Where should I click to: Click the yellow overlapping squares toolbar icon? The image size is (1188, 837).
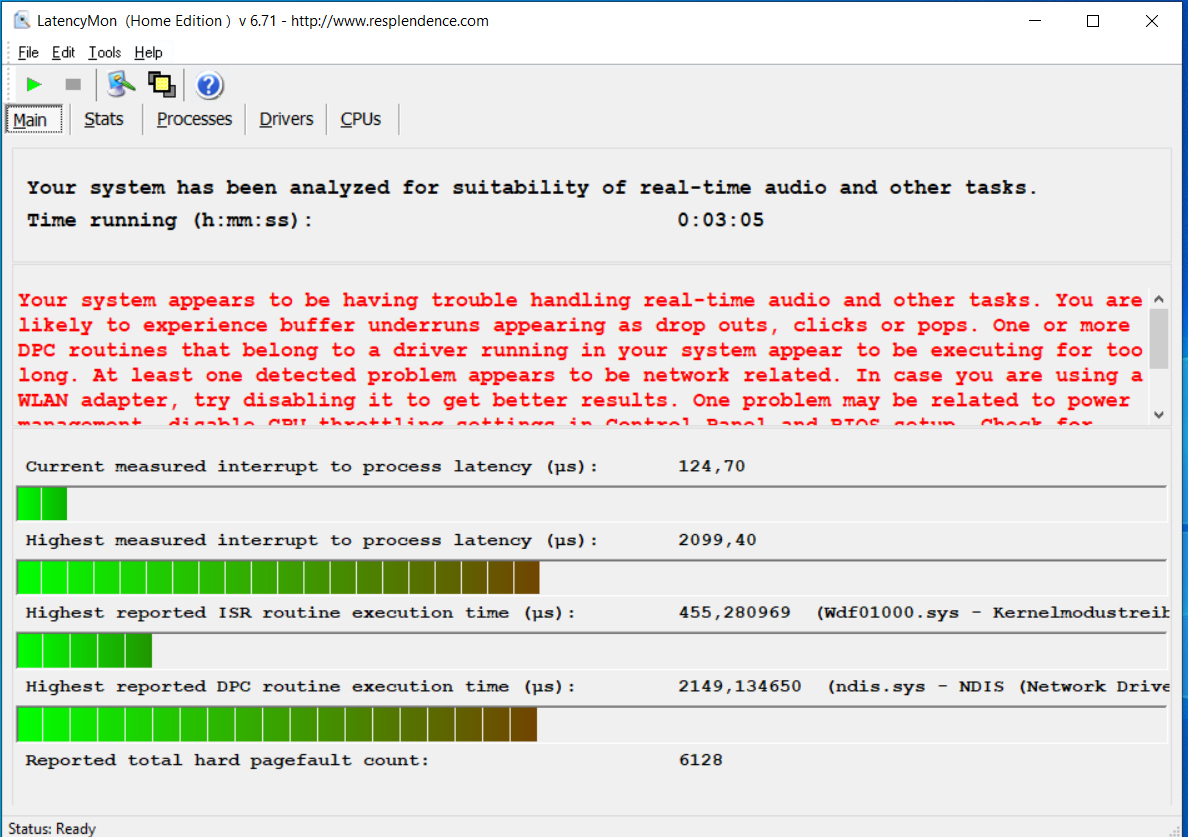[x=161, y=84]
